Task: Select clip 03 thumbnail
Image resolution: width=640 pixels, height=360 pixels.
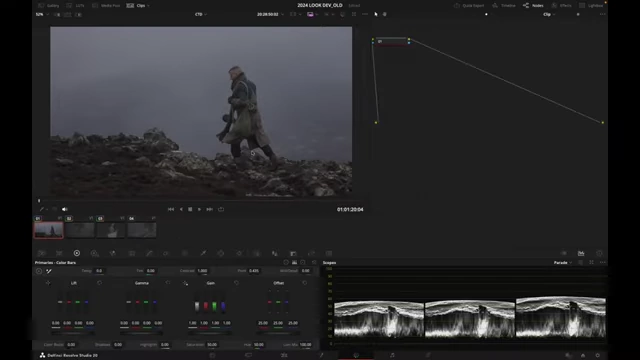Action: [111, 230]
